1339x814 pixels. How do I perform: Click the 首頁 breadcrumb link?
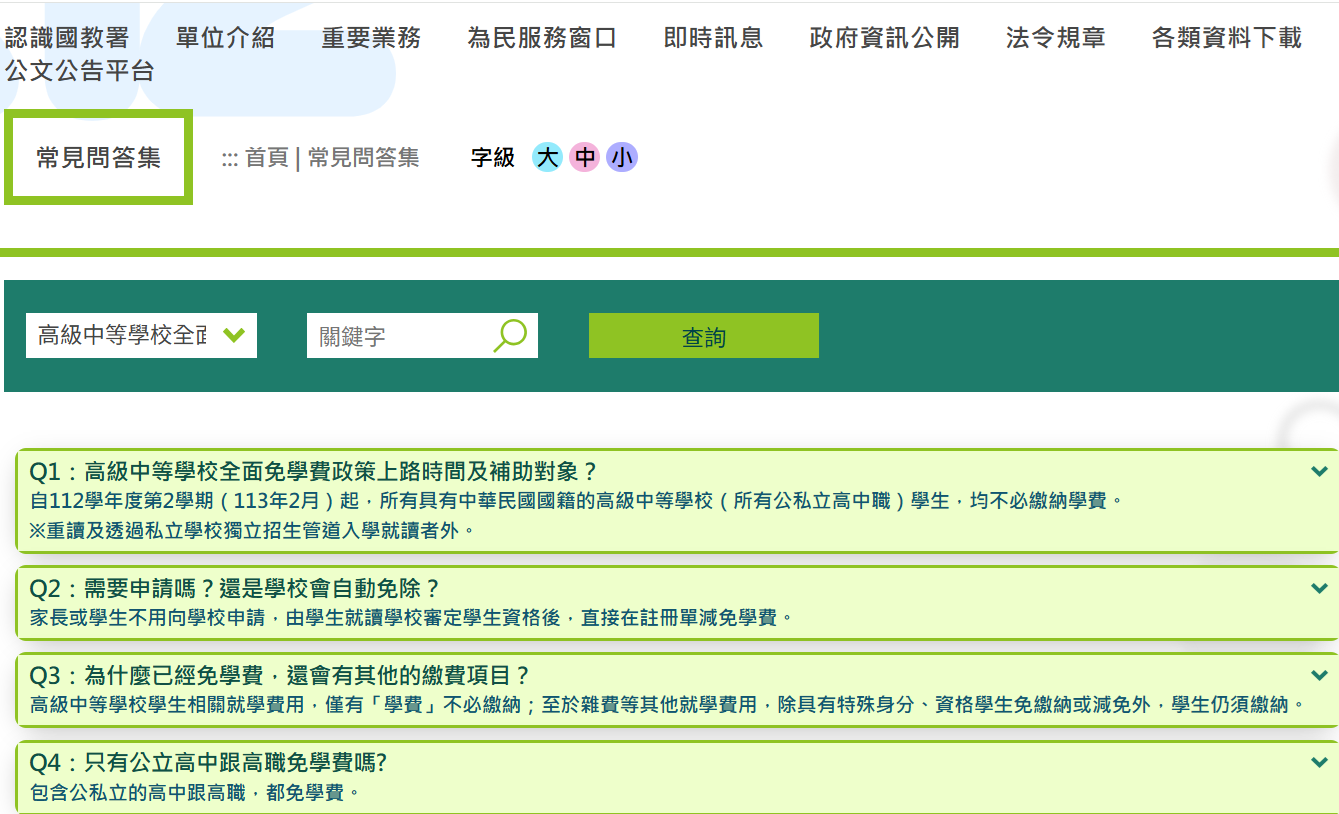point(266,158)
